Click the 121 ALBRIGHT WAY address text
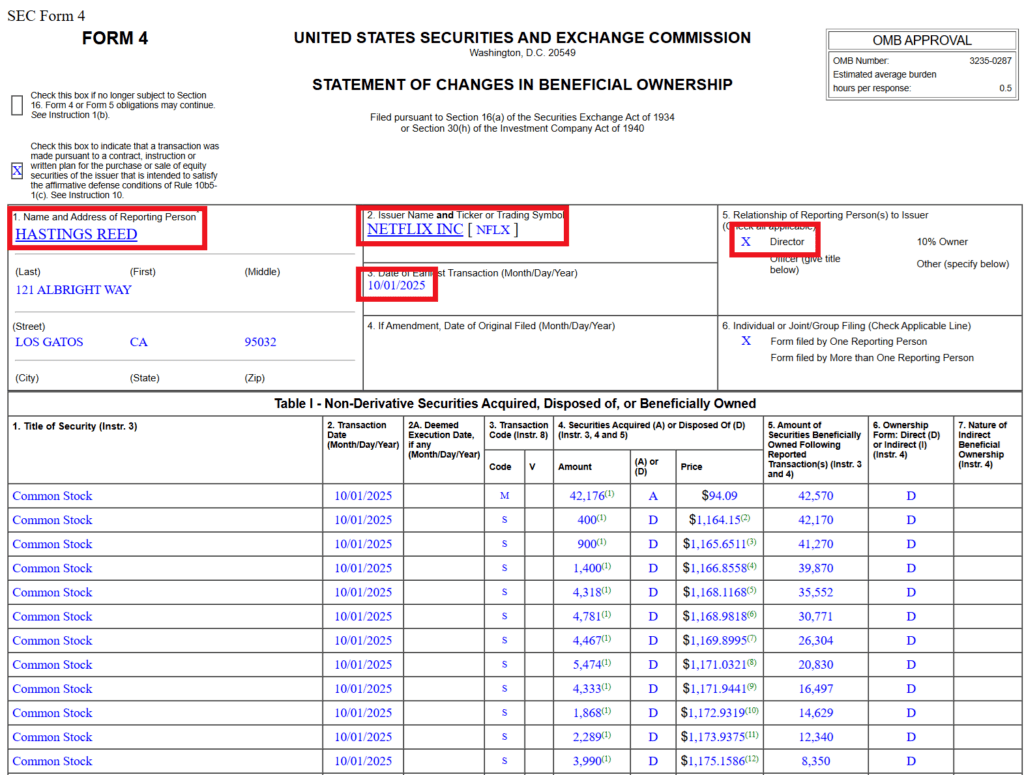The width and height of the screenshot is (1024, 775). click(73, 290)
